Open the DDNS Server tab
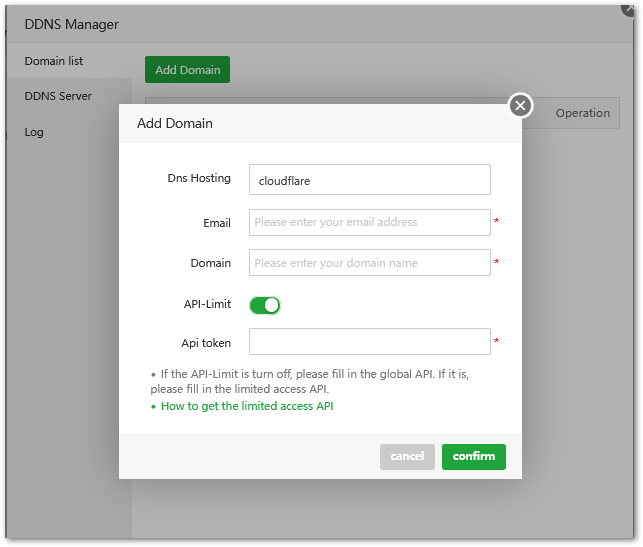The width and height of the screenshot is (643, 547). pyautogui.click(x=58, y=96)
